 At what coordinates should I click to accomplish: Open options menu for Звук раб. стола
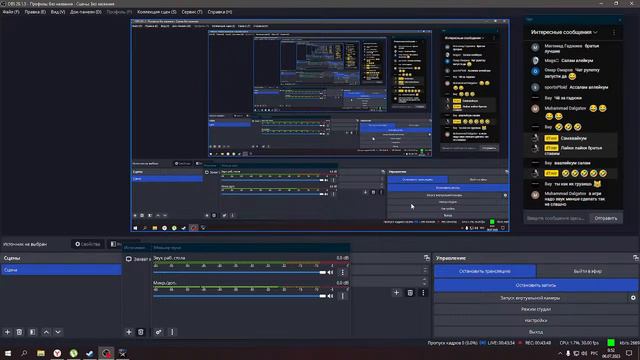[x=342, y=272]
